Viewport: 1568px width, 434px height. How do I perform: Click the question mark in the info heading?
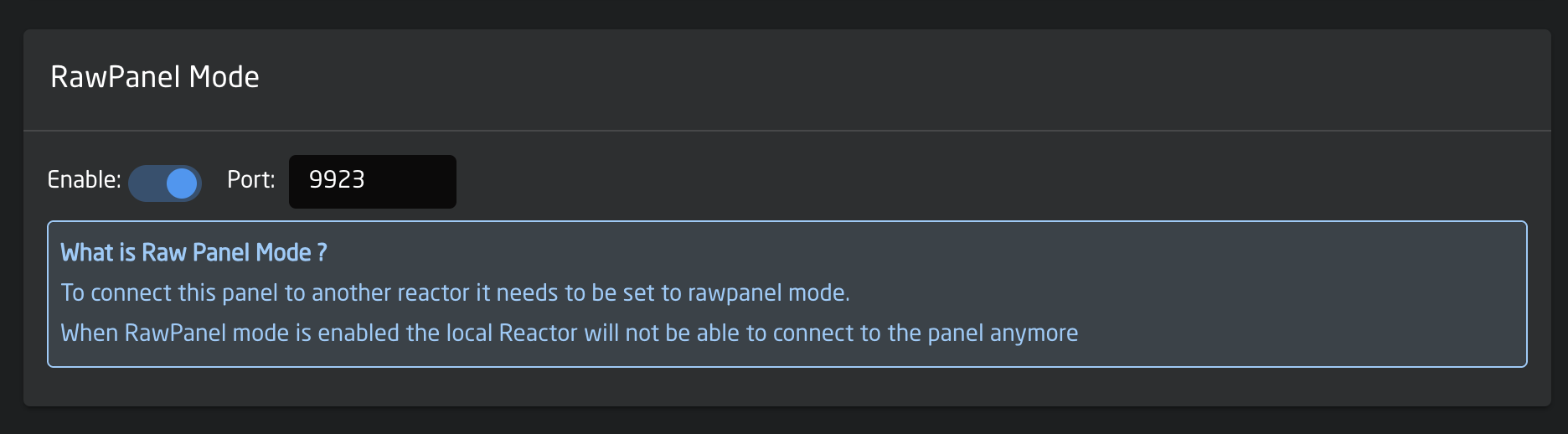[x=322, y=253]
